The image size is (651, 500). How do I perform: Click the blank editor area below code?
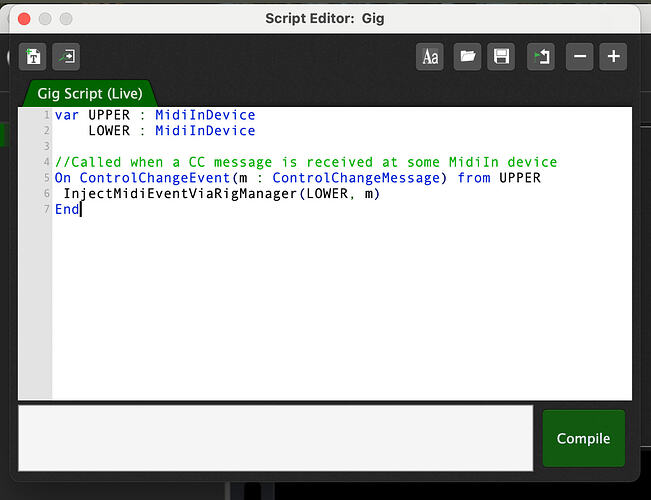coord(340,307)
